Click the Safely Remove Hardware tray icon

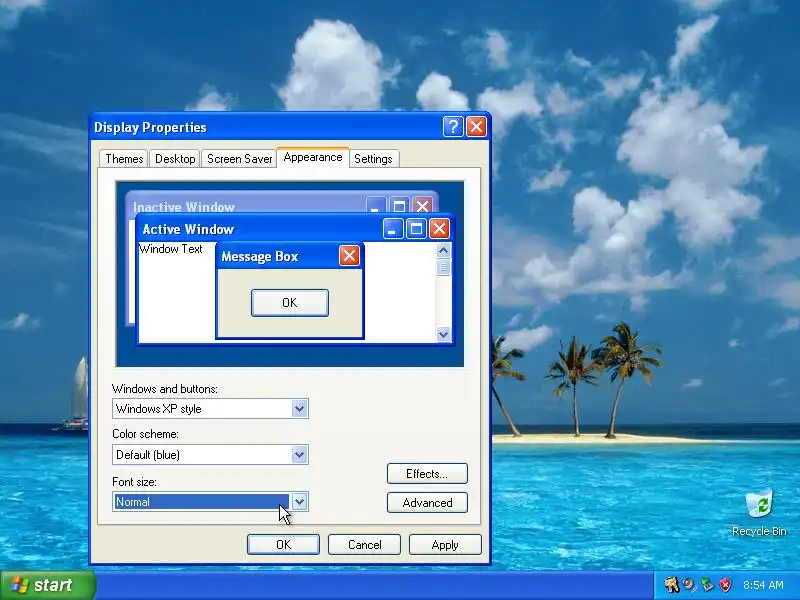(707, 585)
